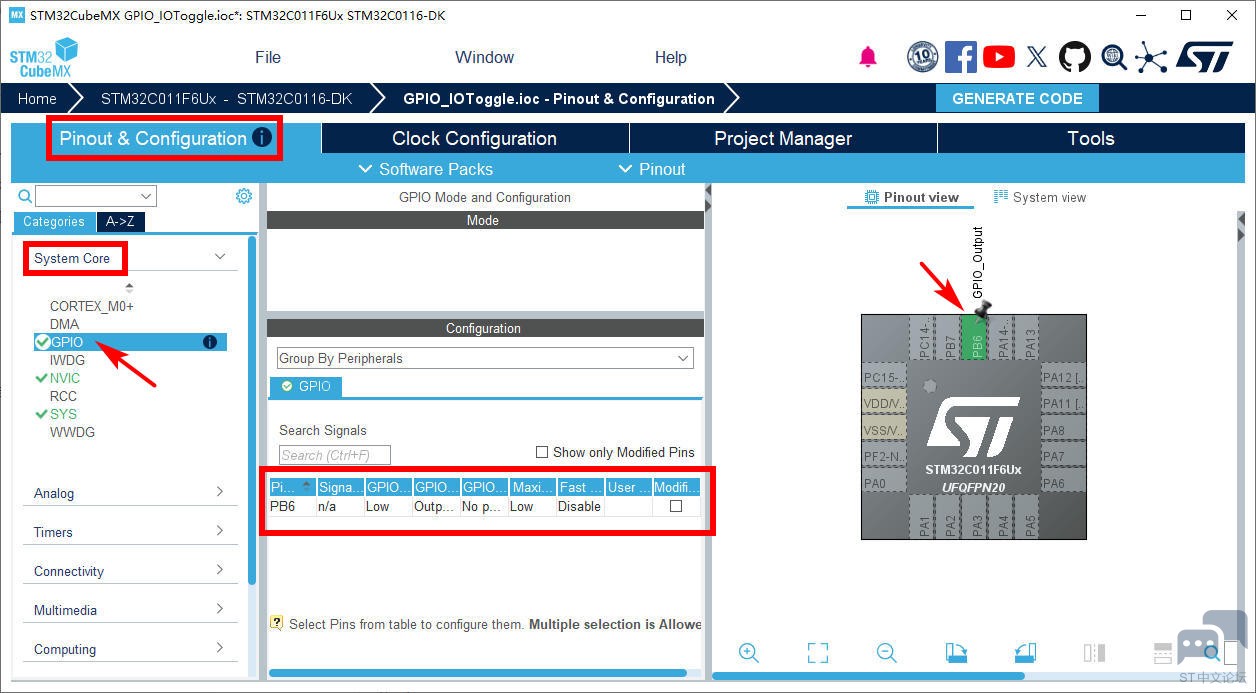
Task: Toggle Show only Modified Pins checkbox
Action: click(542, 452)
